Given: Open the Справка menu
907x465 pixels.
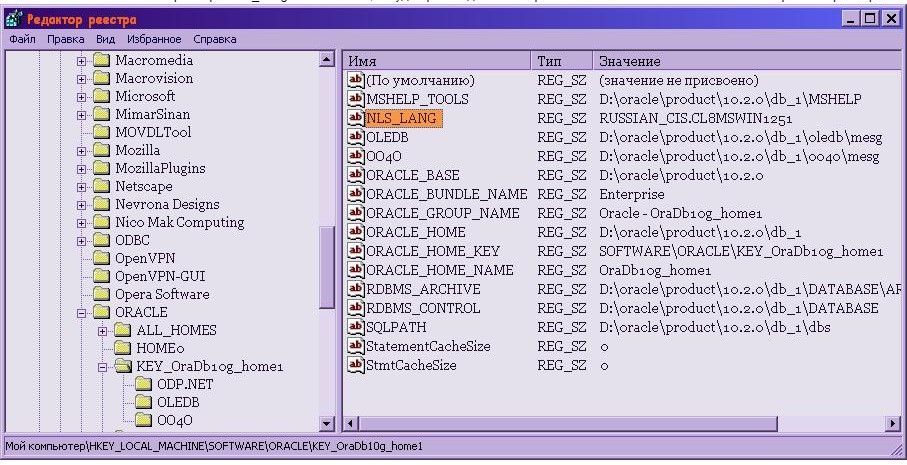Looking at the screenshot, I should (x=214, y=39).
